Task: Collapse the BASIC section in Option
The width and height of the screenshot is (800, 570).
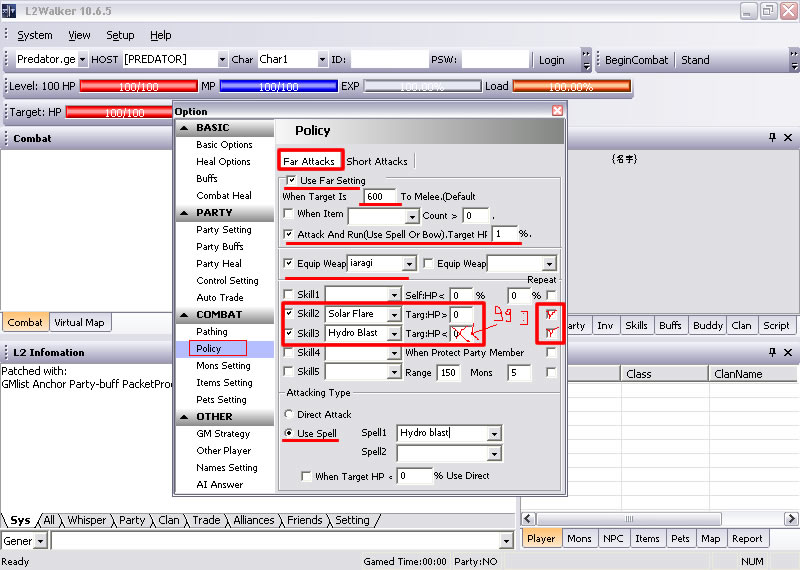Action: [185, 128]
